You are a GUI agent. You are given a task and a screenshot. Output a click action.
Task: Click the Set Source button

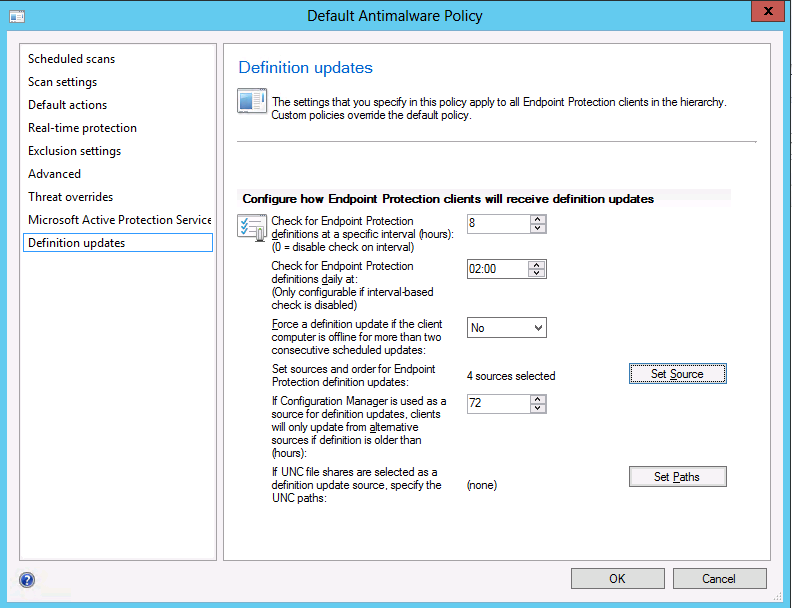pyautogui.click(x=677, y=374)
